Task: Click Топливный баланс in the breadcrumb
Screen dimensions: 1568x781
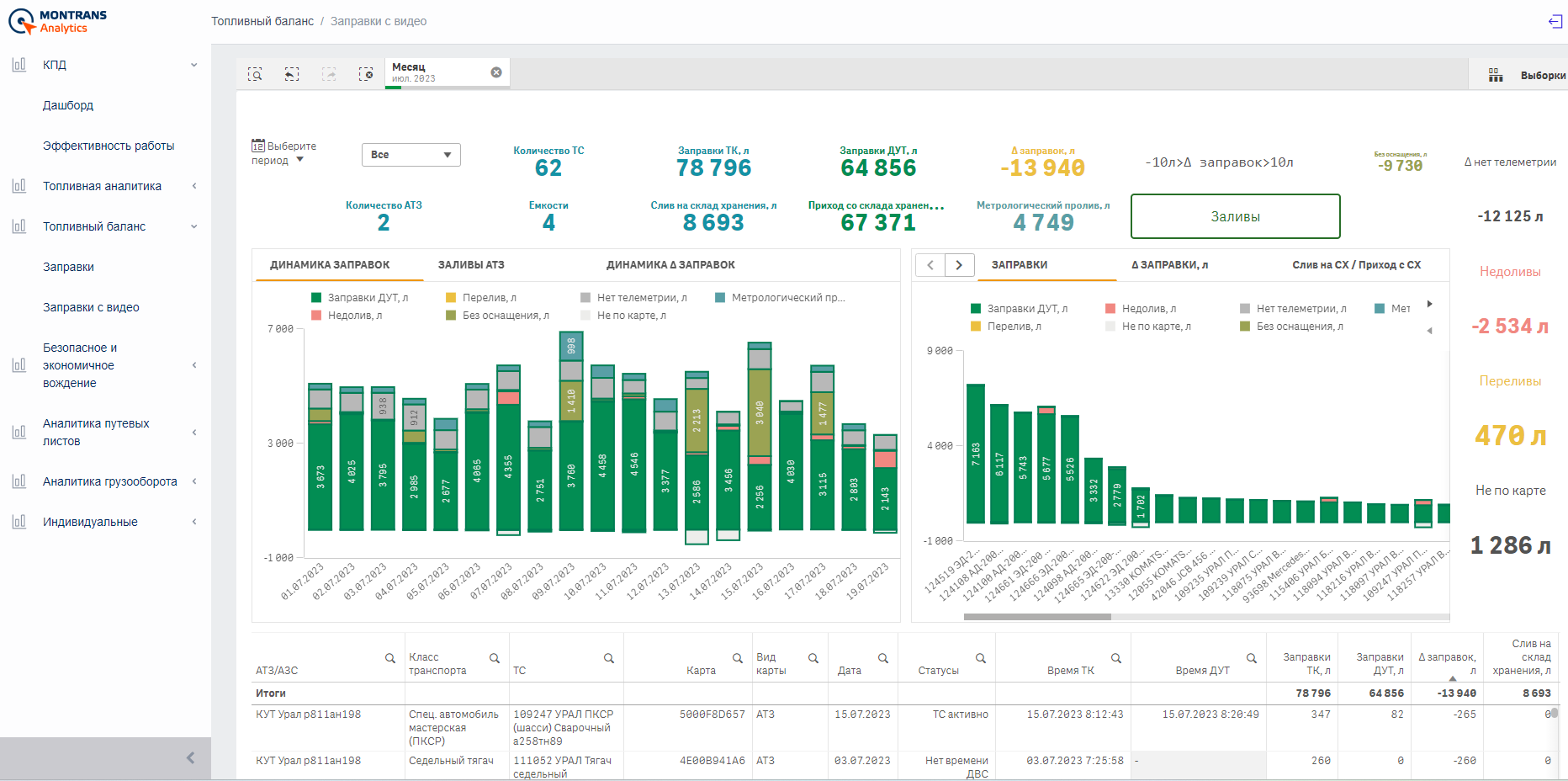Action: [262, 21]
